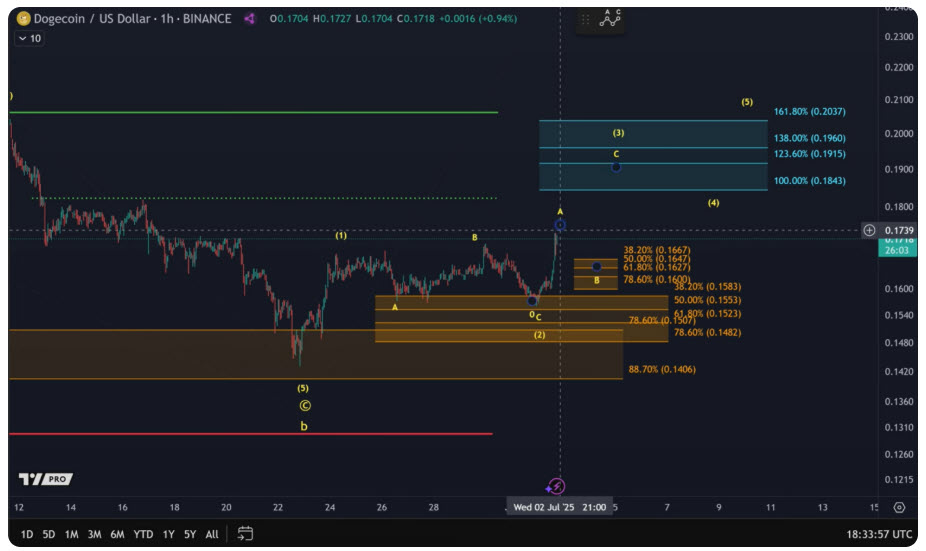The width and height of the screenshot is (926, 551).
Task: Collapse the indicators legend showing 10
Action: click(29, 38)
